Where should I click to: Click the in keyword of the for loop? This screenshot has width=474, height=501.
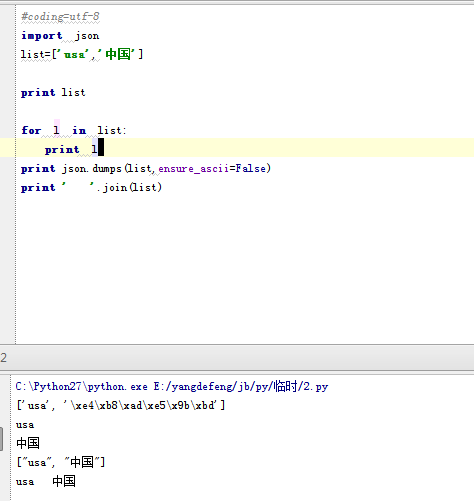[x=79, y=130]
